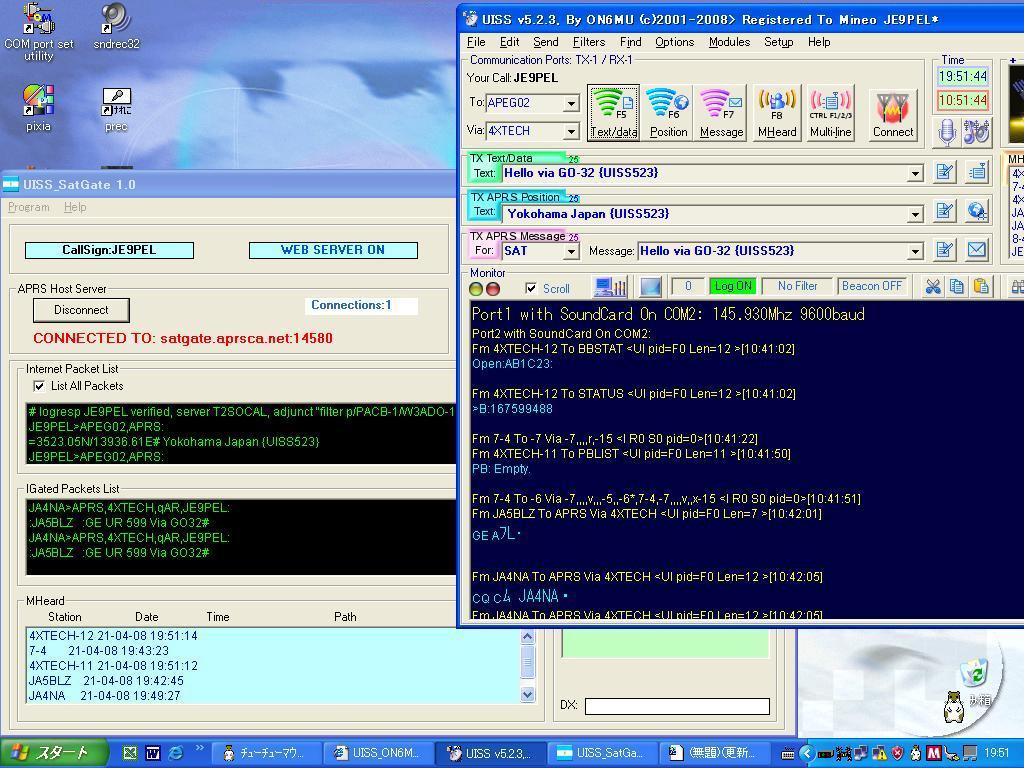Toggle the Log ON indicator
1024x768 pixels.
pyautogui.click(x=733, y=286)
